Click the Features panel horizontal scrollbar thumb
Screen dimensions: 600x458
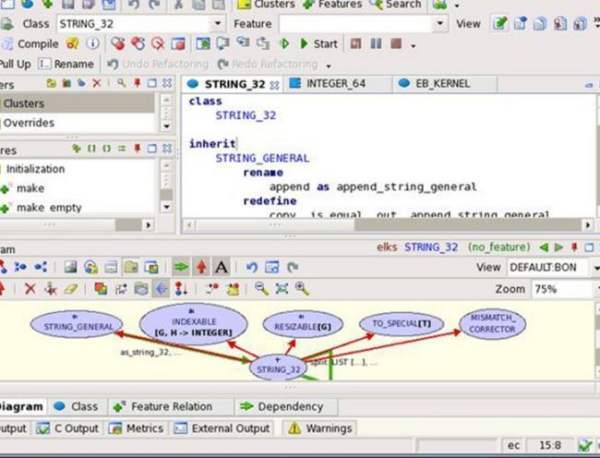128,225
